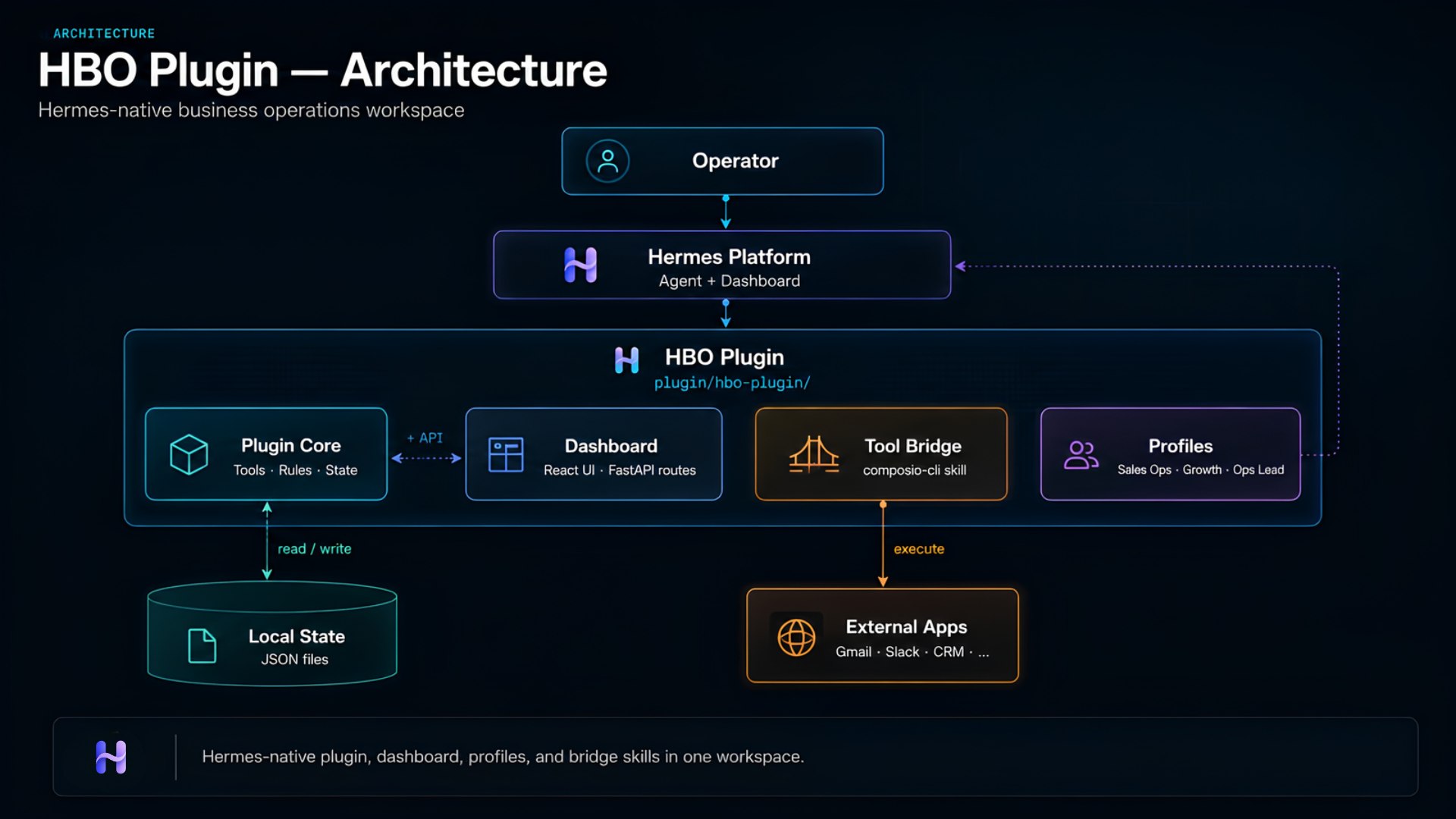
Task: Click Sales Ops · Growth · Ops Lead
Action: click(1200, 469)
